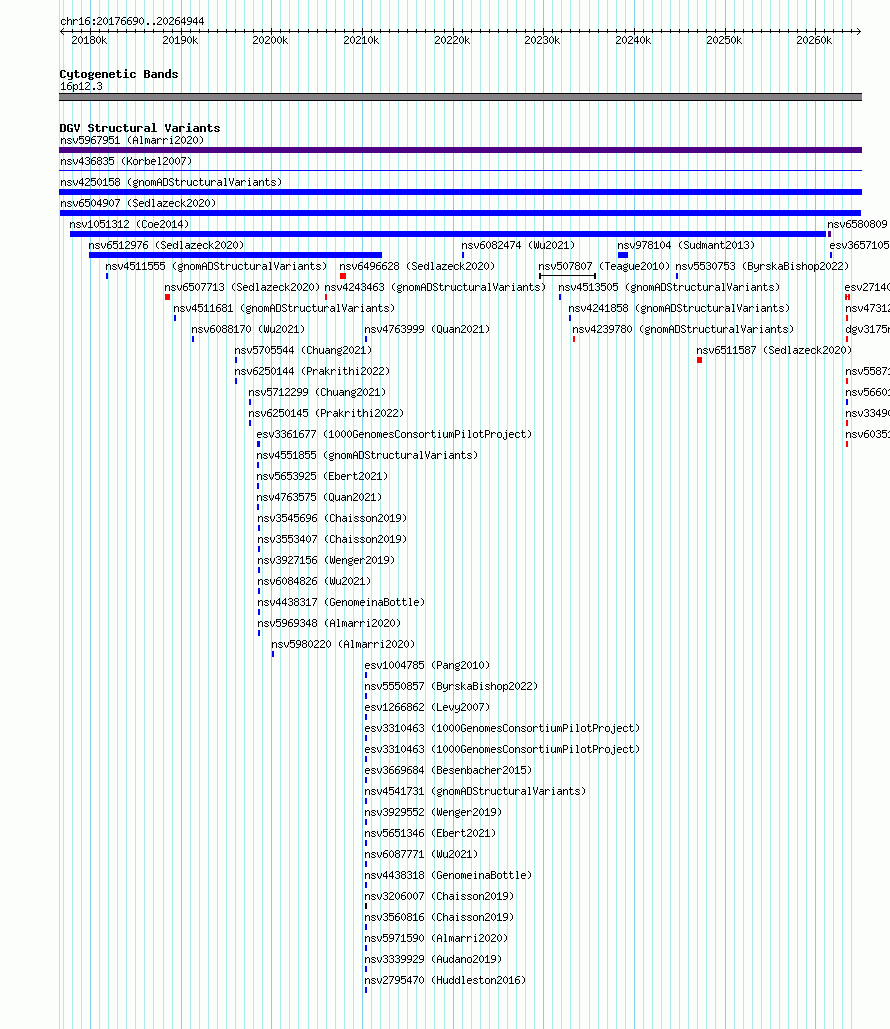Click the nsv5550857 (ByrskaBishop2022) label
890x1029 pixels.
(x=451, y=686)
